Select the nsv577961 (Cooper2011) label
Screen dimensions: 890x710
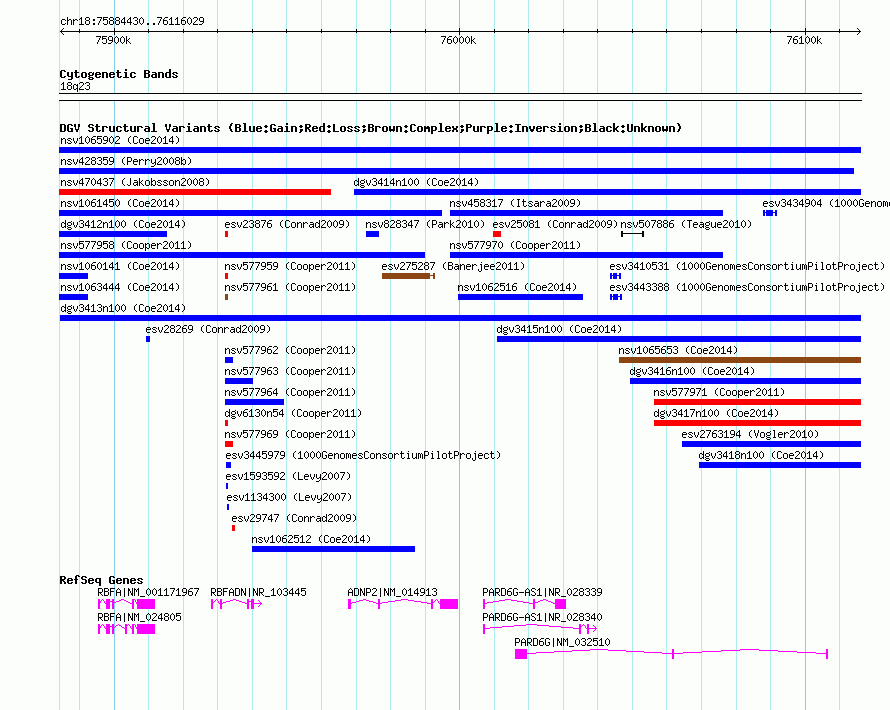(x=290, y=287)
